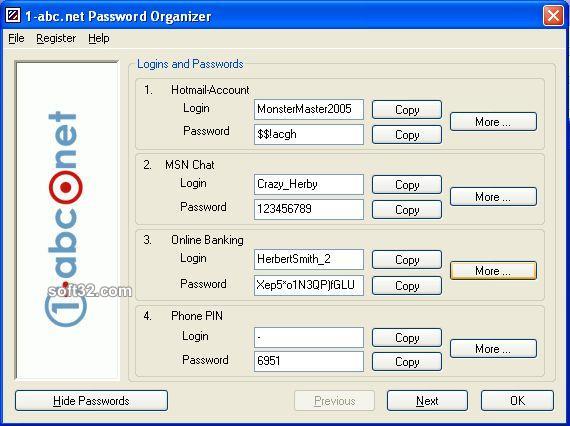This screenshot has height=426, width=570.
Task: Copy the Phone PIN password 6951
Action: [x=407, y=362]
